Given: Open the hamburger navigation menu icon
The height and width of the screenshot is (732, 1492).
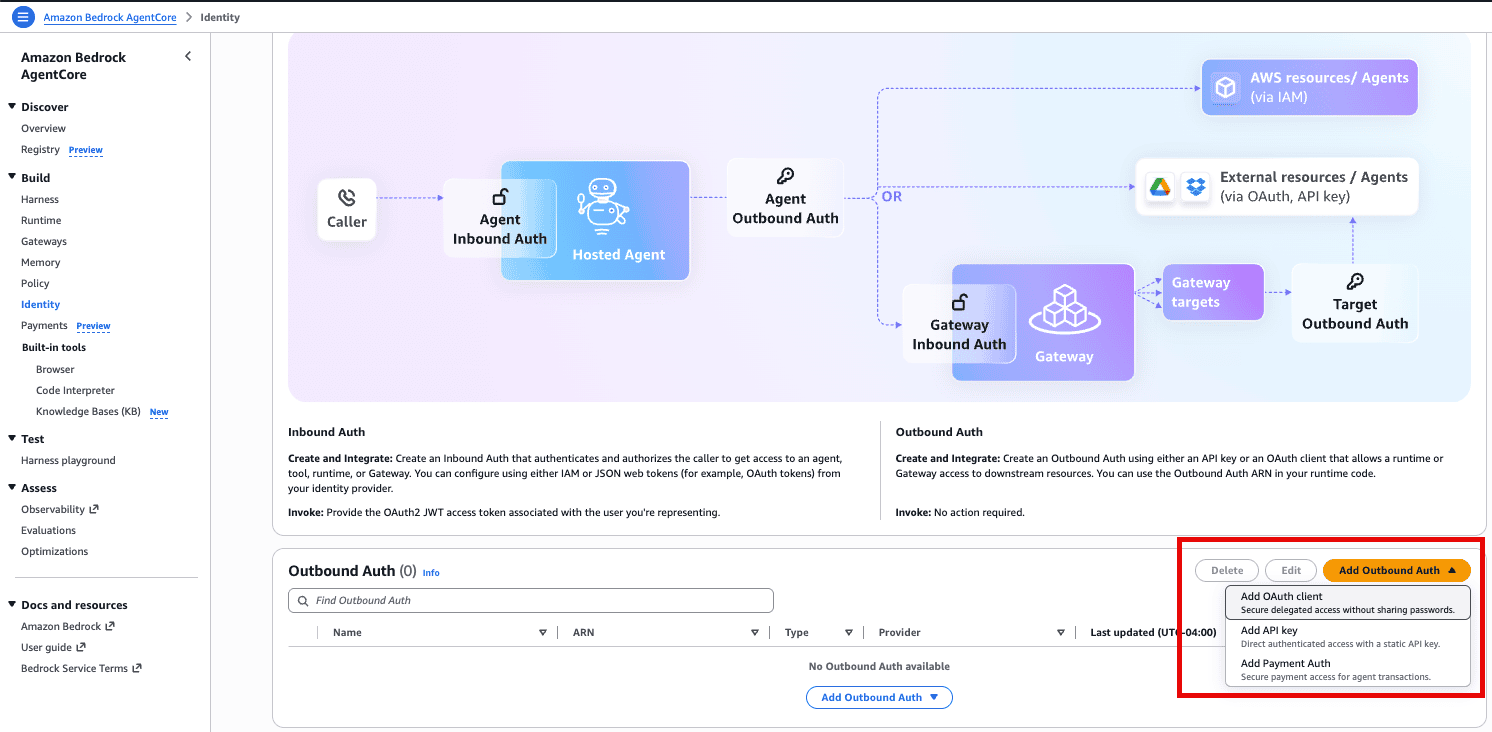Looking at the screenshot, I should click(23, 17).
